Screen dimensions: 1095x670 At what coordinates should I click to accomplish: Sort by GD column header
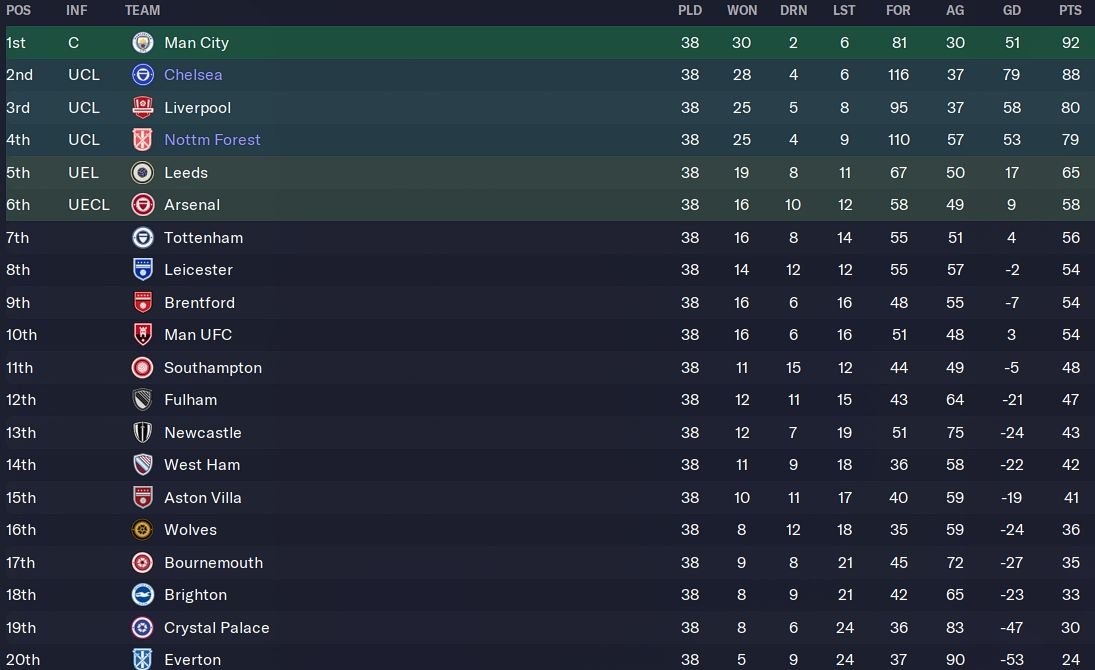[1012, 11]
